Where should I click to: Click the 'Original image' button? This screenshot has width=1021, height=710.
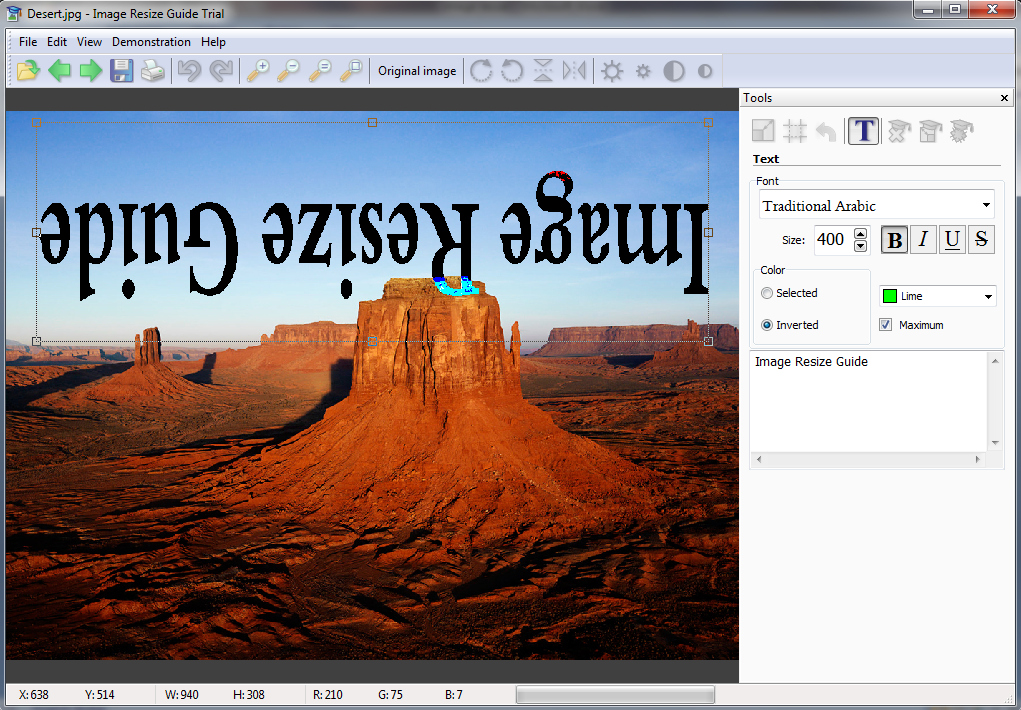417,71
